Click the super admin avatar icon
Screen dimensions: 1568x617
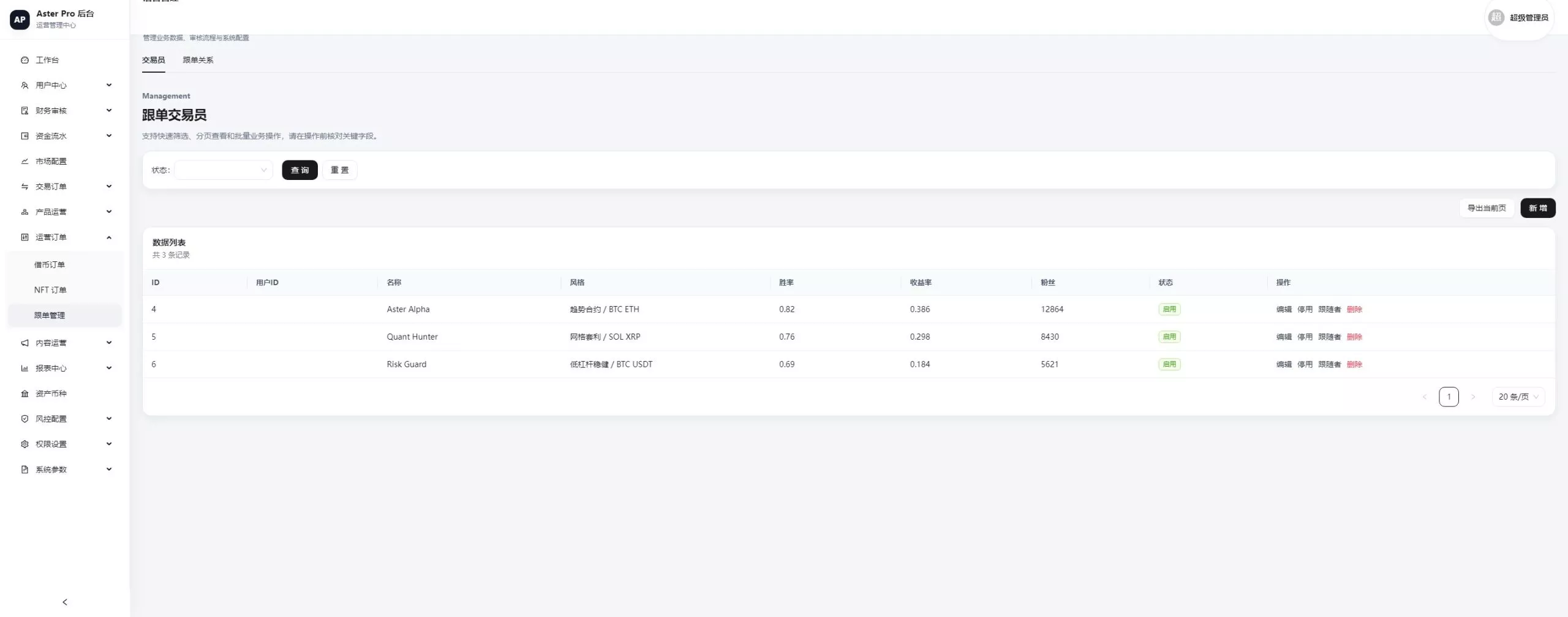click(x=1496, y=18)
